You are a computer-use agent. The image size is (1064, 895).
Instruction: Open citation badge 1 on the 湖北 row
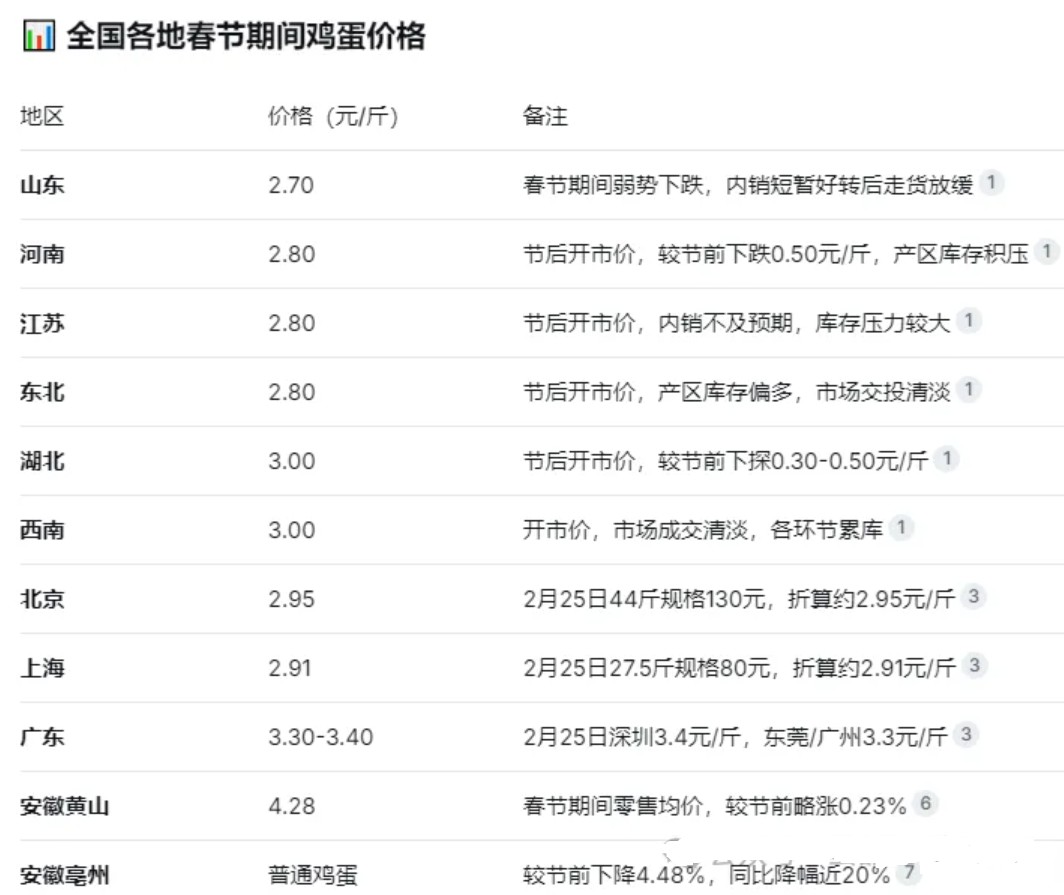click(947, 461)
